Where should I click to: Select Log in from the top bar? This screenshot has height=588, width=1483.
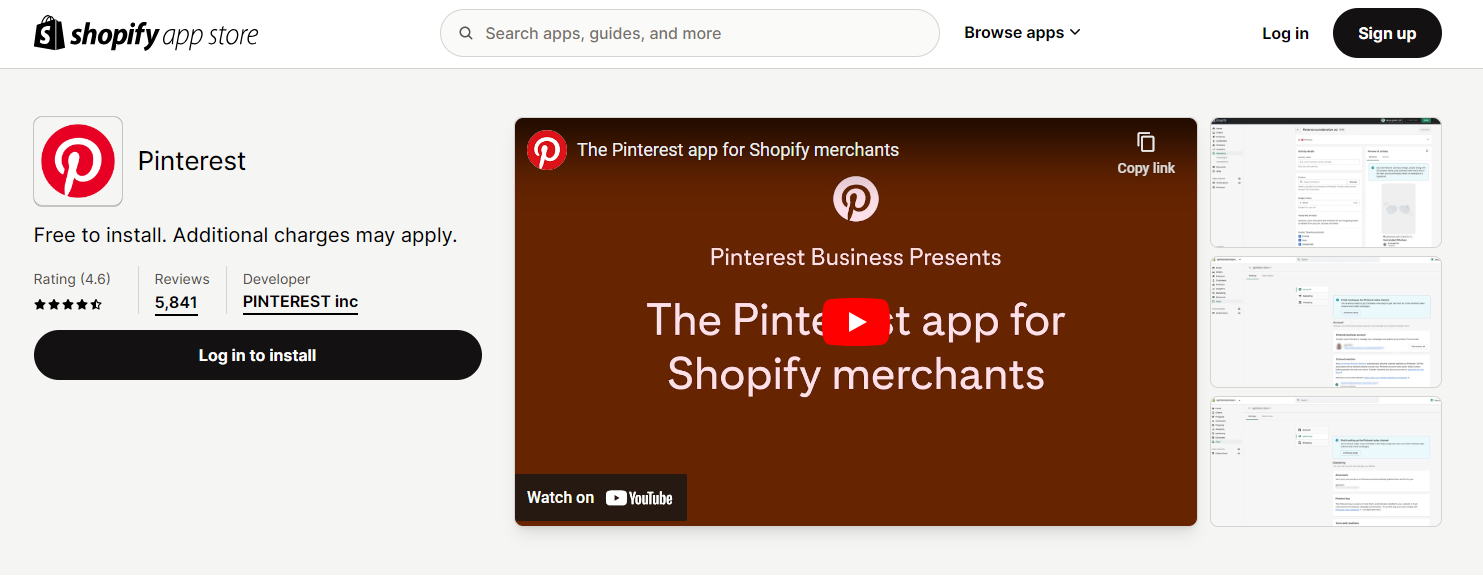(1285, 33)
